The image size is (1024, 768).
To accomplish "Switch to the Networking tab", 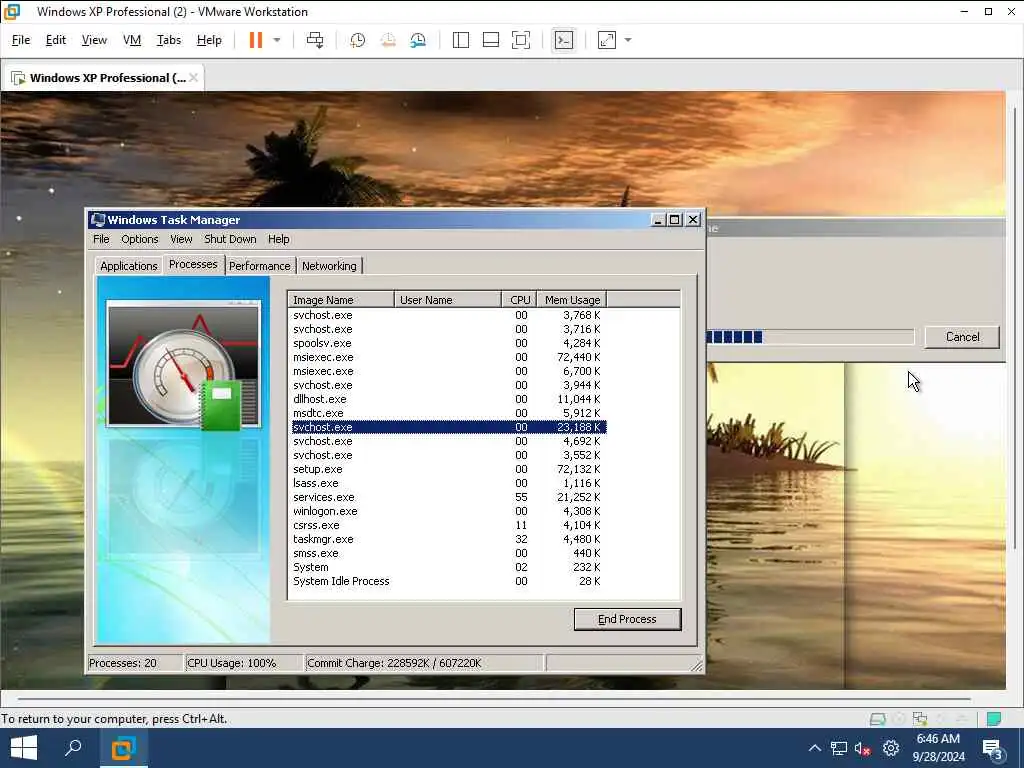I will 329,266.
